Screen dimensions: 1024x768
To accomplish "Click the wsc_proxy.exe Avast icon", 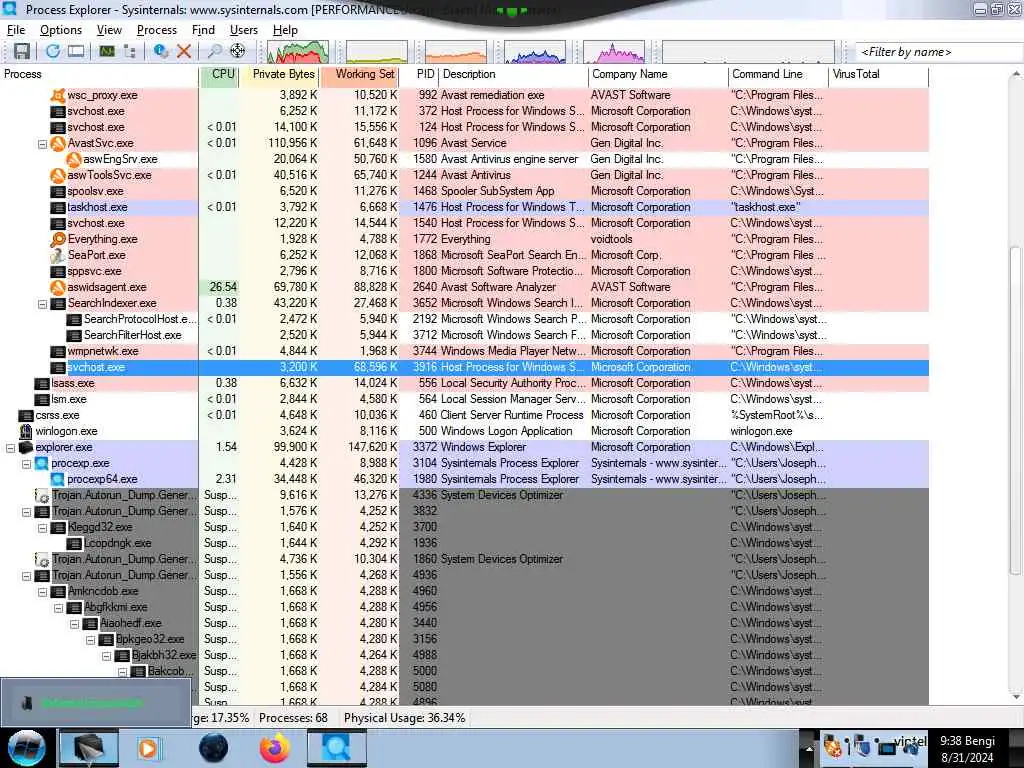I will [x=57, y=95].
